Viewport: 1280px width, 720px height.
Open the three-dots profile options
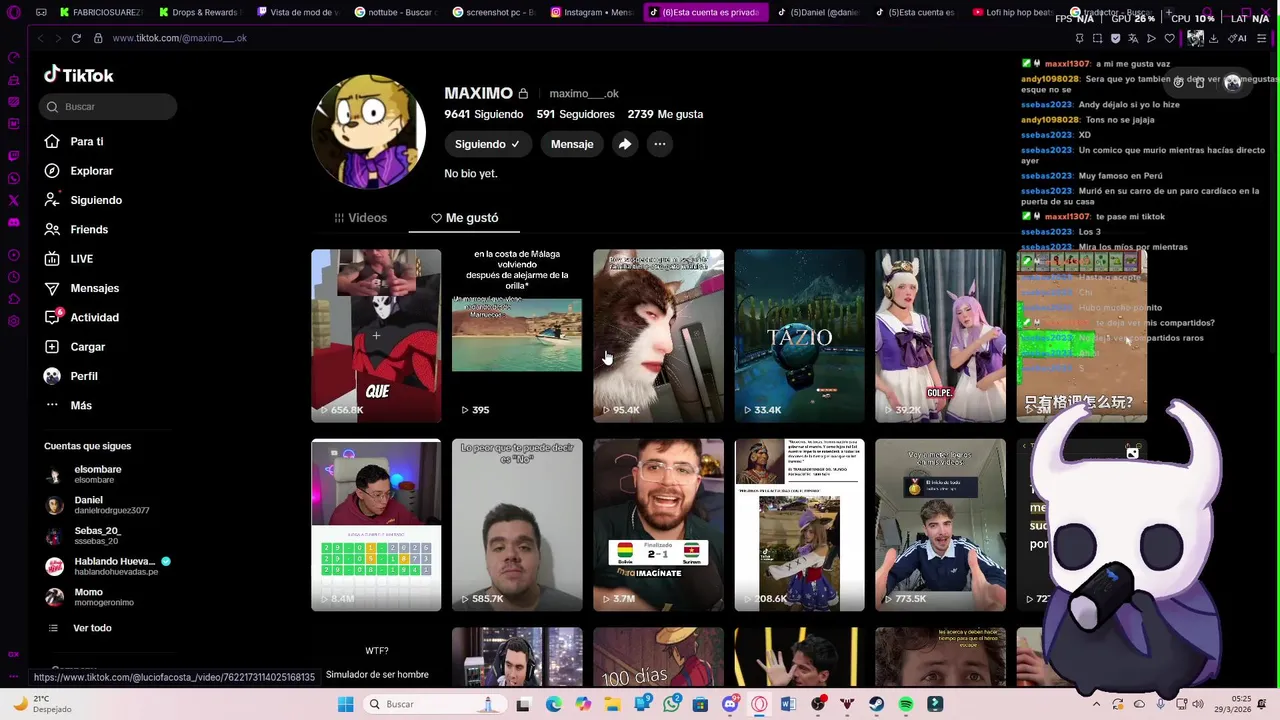660,144
